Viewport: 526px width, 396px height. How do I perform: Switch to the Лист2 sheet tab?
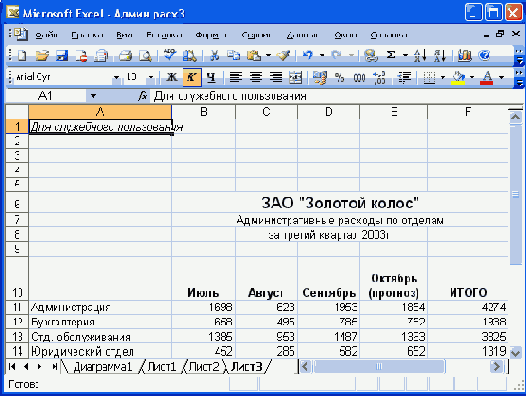[x=204, y=366]
